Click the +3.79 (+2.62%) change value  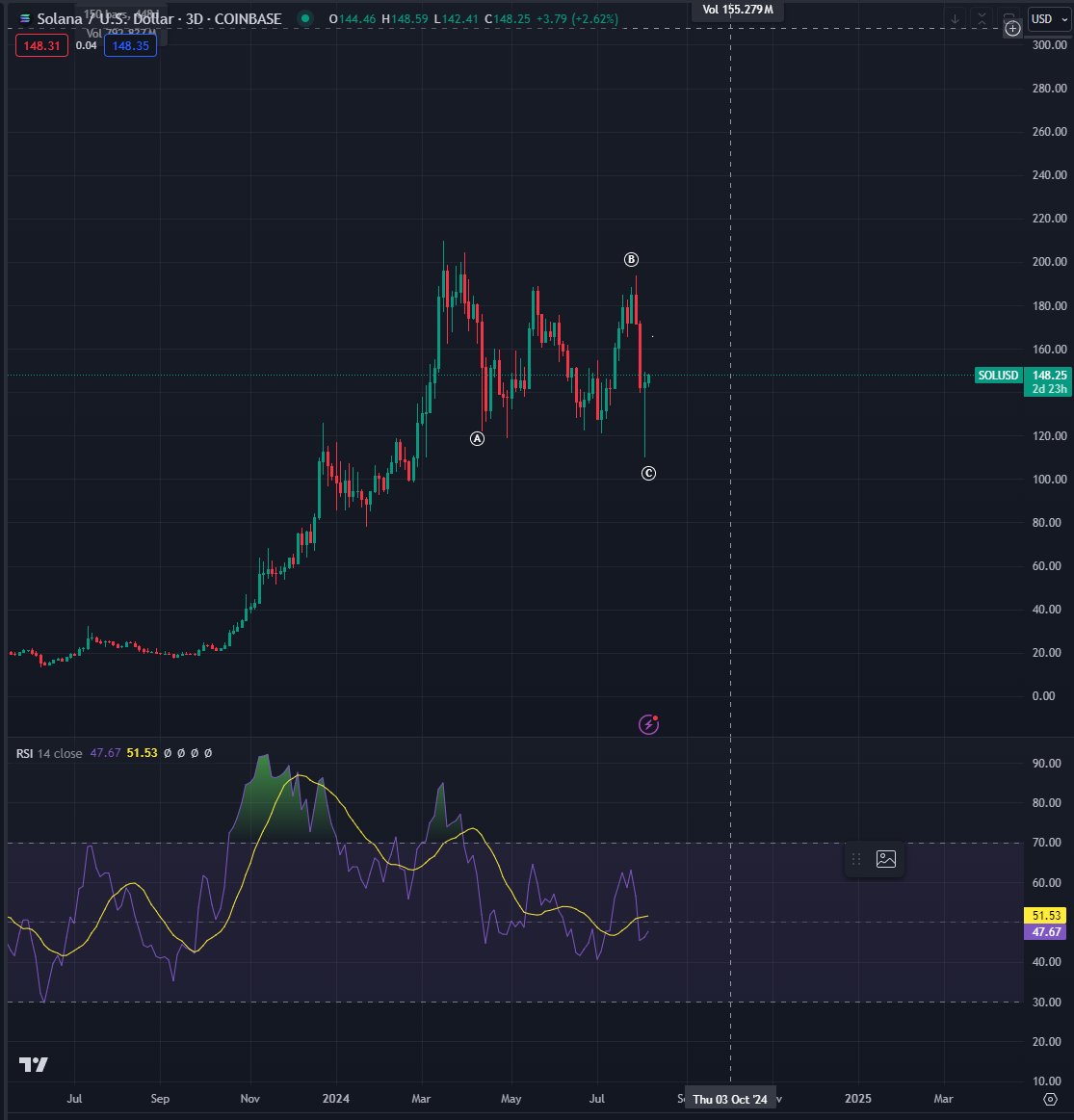(577, 18)
